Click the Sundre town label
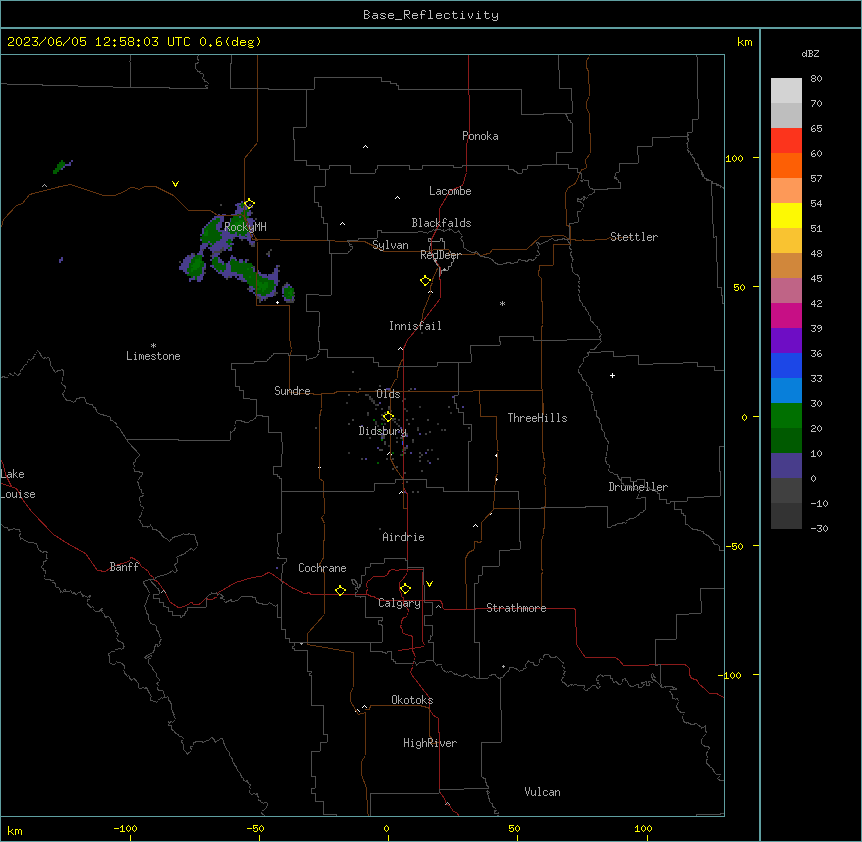862x842 pixels. tap(292, 391)
